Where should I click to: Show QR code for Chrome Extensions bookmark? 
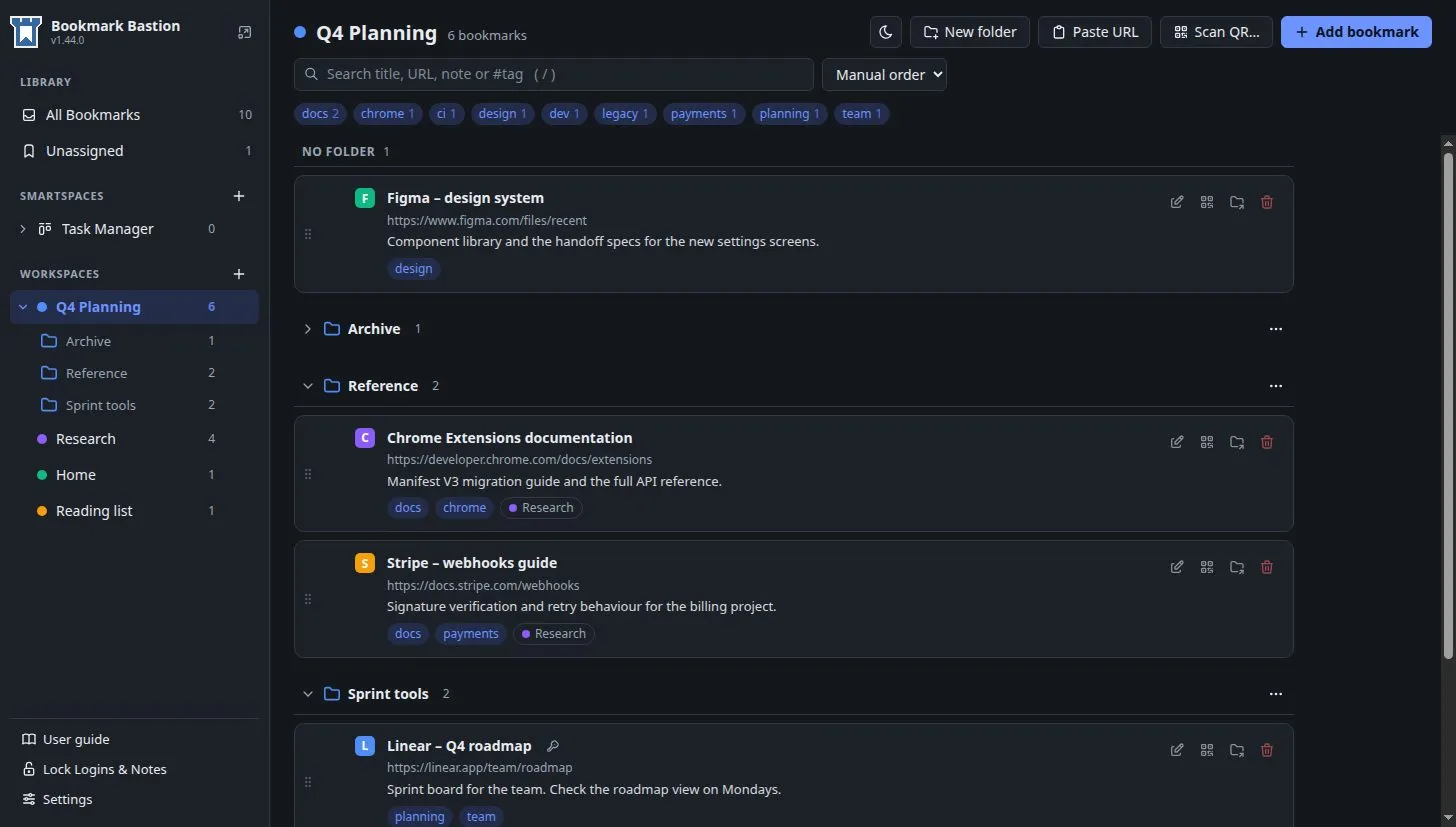[x=1207, y=442]
